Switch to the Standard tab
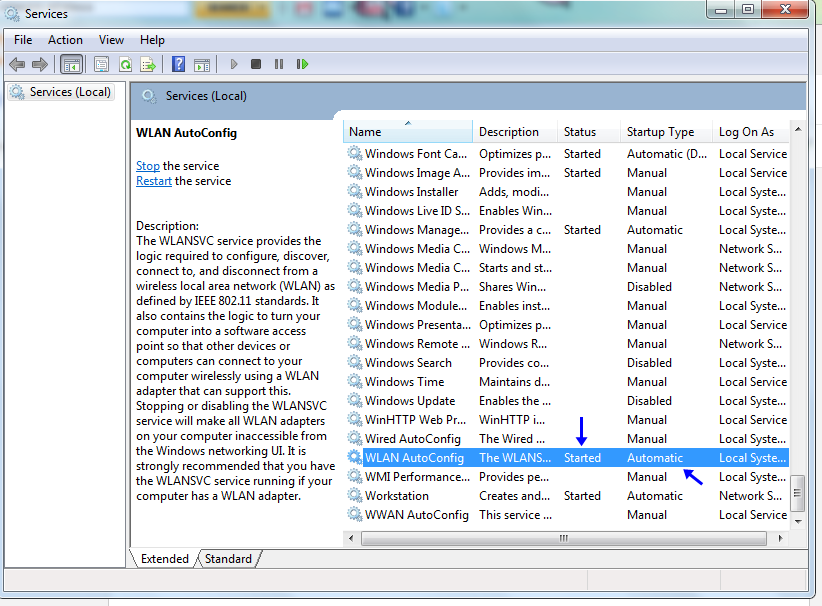 [x=228, y=559]
